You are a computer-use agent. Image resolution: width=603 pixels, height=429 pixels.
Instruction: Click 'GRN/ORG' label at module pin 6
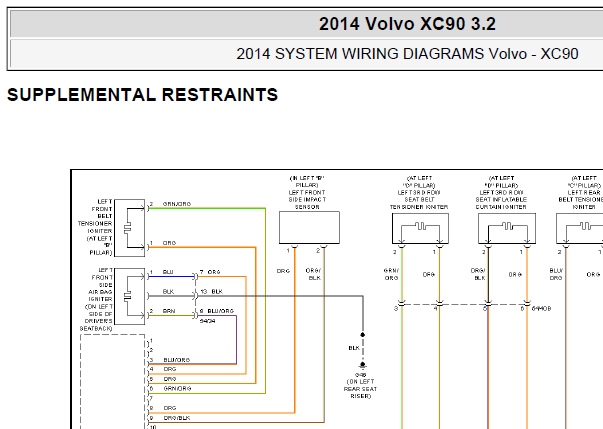[x=177, y=389]
